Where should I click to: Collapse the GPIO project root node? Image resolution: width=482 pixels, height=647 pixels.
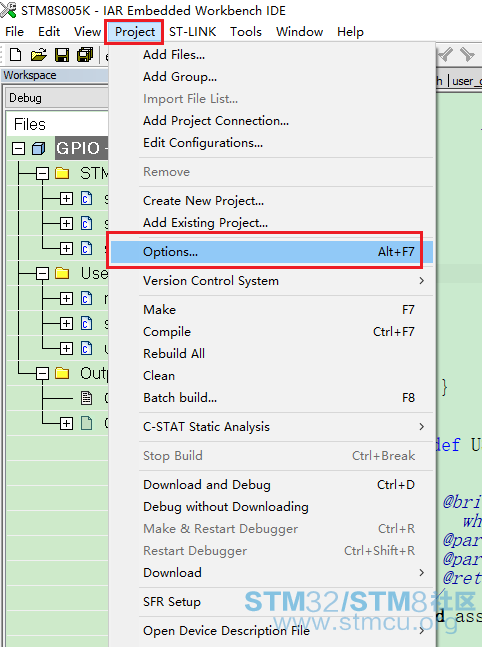[x=18, y=149]
